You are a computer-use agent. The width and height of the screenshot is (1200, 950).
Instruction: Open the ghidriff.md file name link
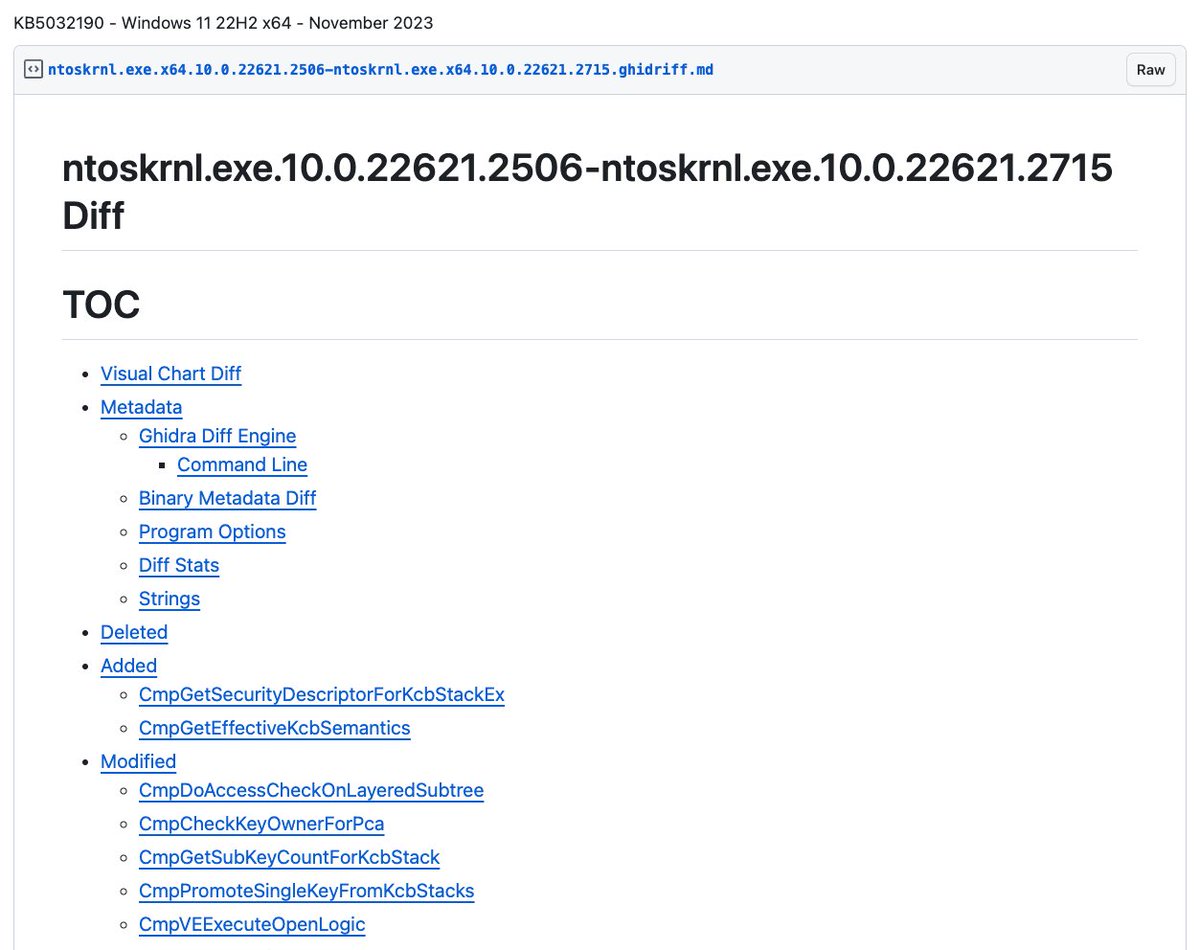coord(380,70)
